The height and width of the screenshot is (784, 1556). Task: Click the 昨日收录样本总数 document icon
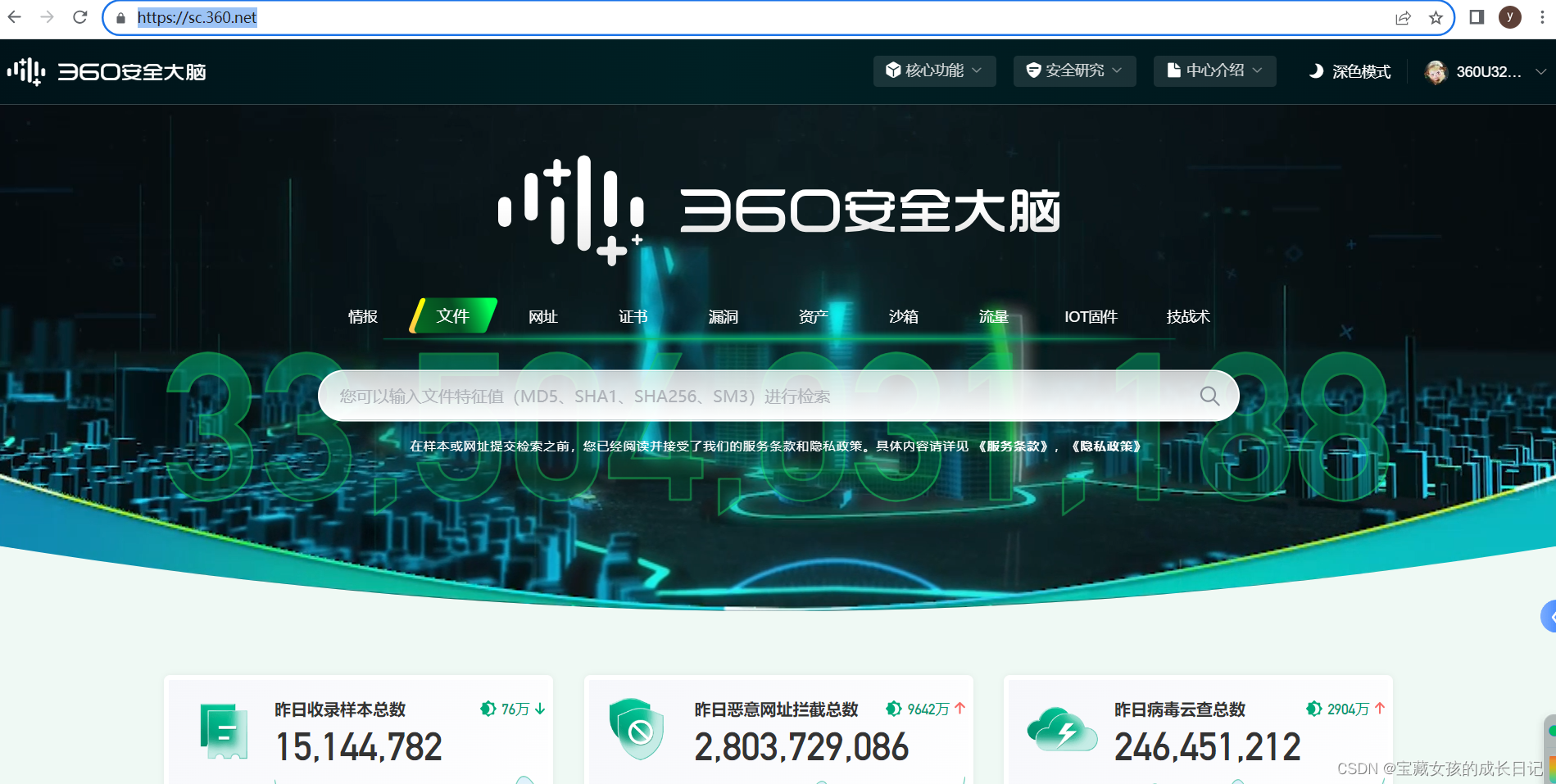coord(224,732)
